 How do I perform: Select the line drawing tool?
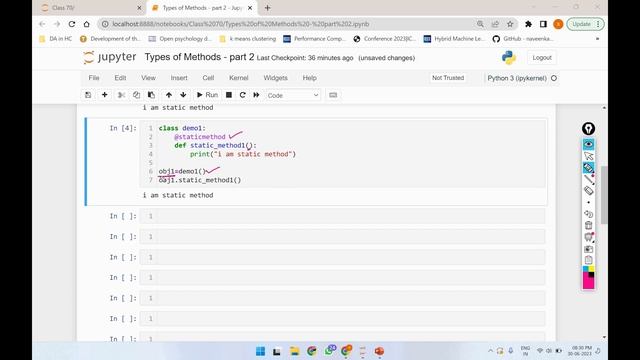pyautogui.click(x=588, y=179)
